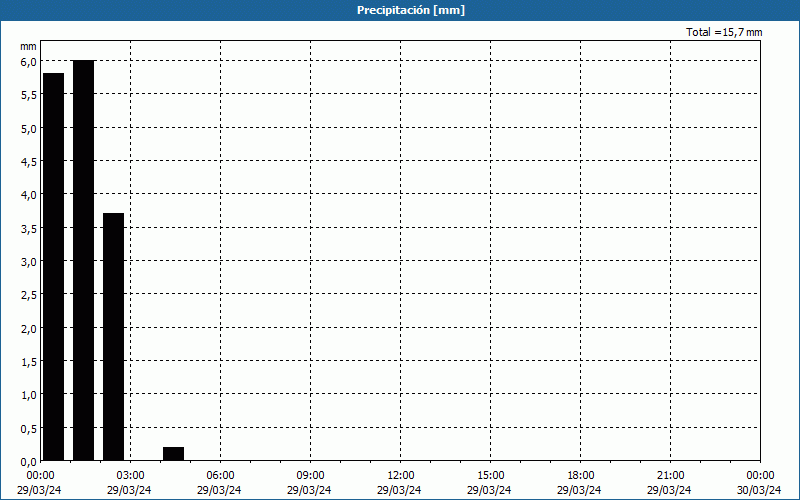
Task: Click the 0,5 y-axis value
Action: pyautogui.click(x=29, y=429)
